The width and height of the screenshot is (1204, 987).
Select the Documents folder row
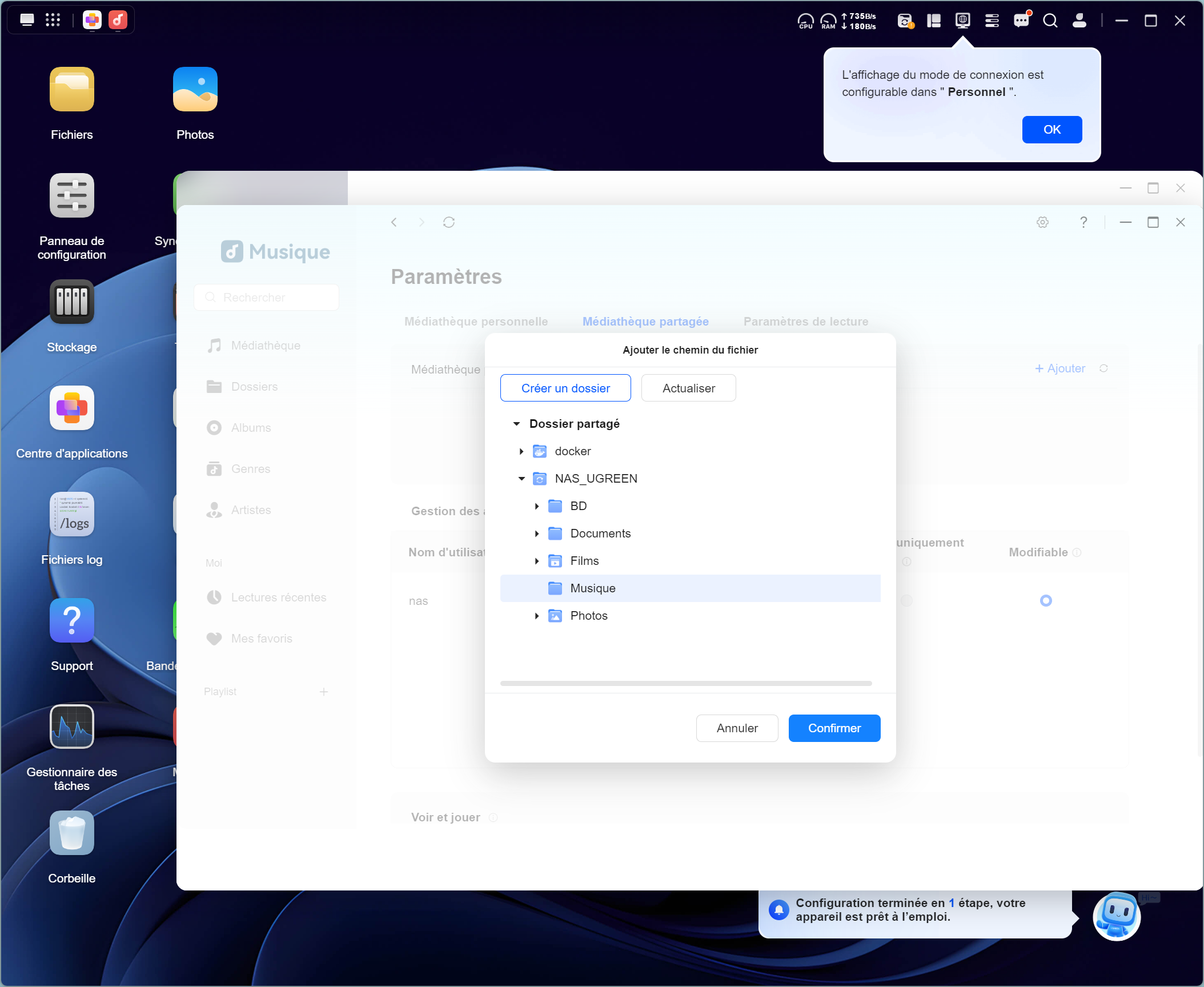(x=691, y=533)
